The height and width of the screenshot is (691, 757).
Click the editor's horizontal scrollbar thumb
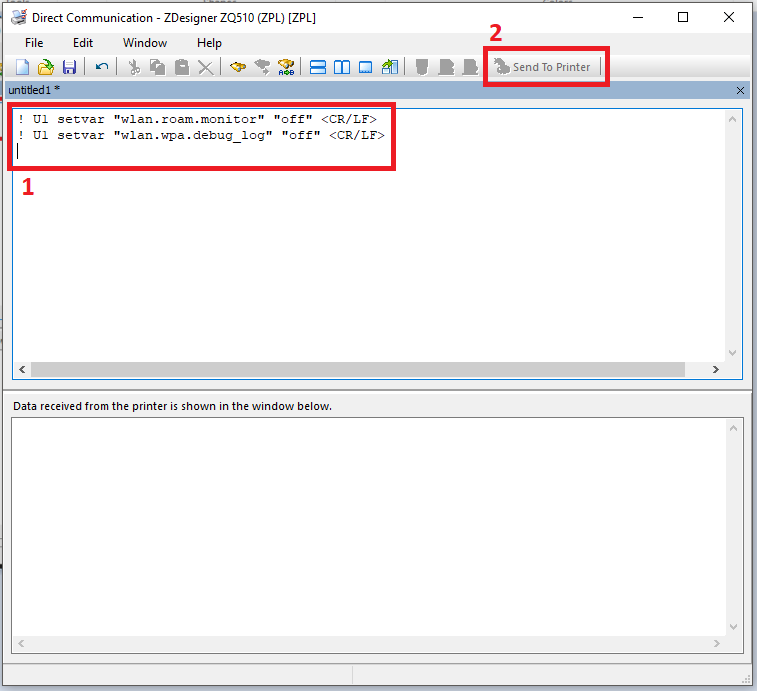click(358, 369)
